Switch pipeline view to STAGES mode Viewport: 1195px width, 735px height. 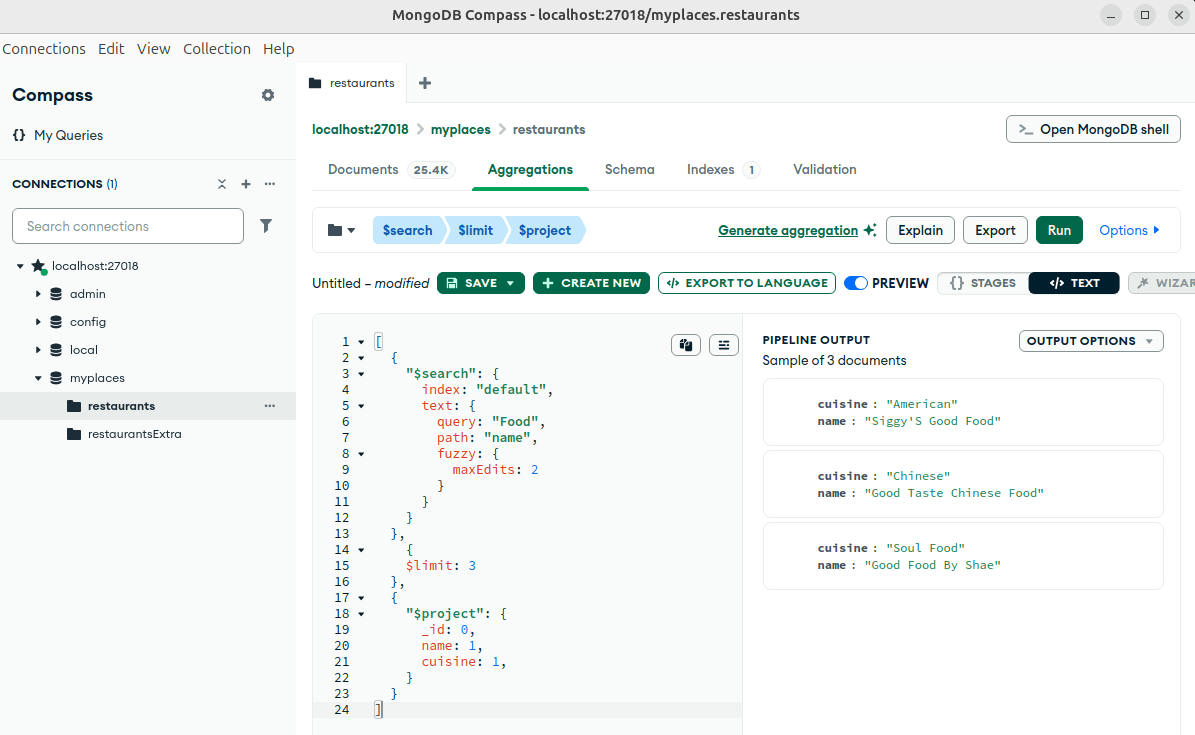(x=983, y=283)
